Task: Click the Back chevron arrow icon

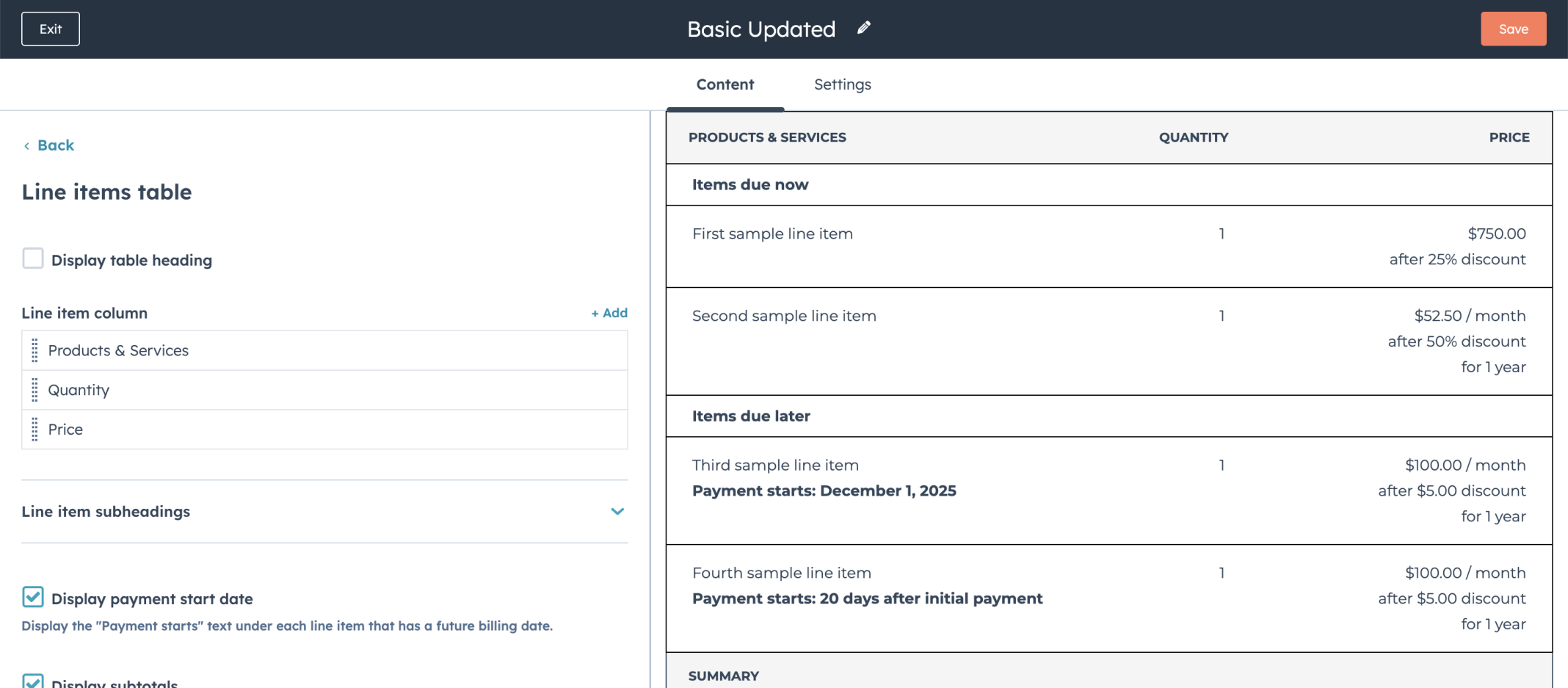Action: pyautogui.click(x=26, y=146)
